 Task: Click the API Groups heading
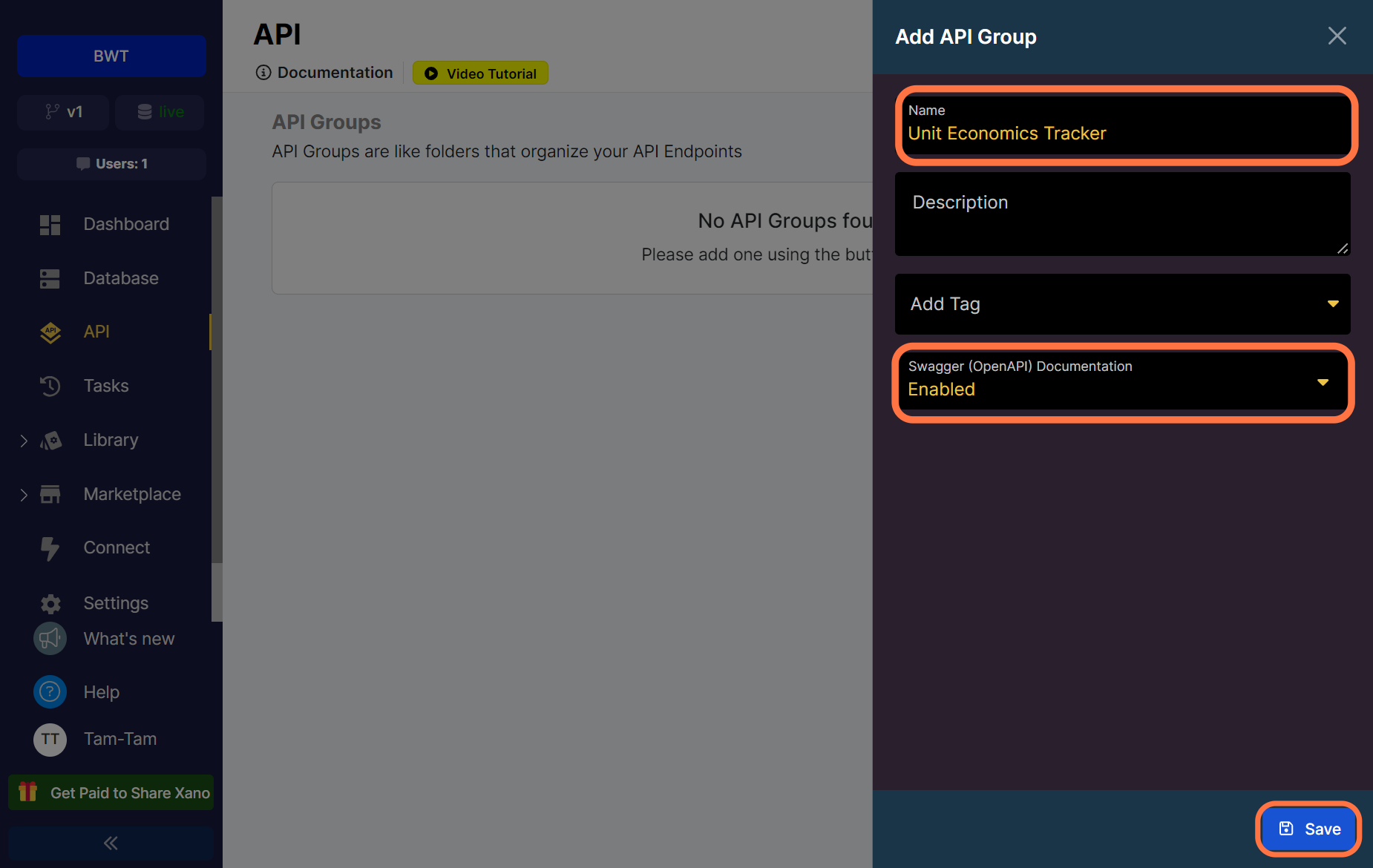(x=327, y=122)
